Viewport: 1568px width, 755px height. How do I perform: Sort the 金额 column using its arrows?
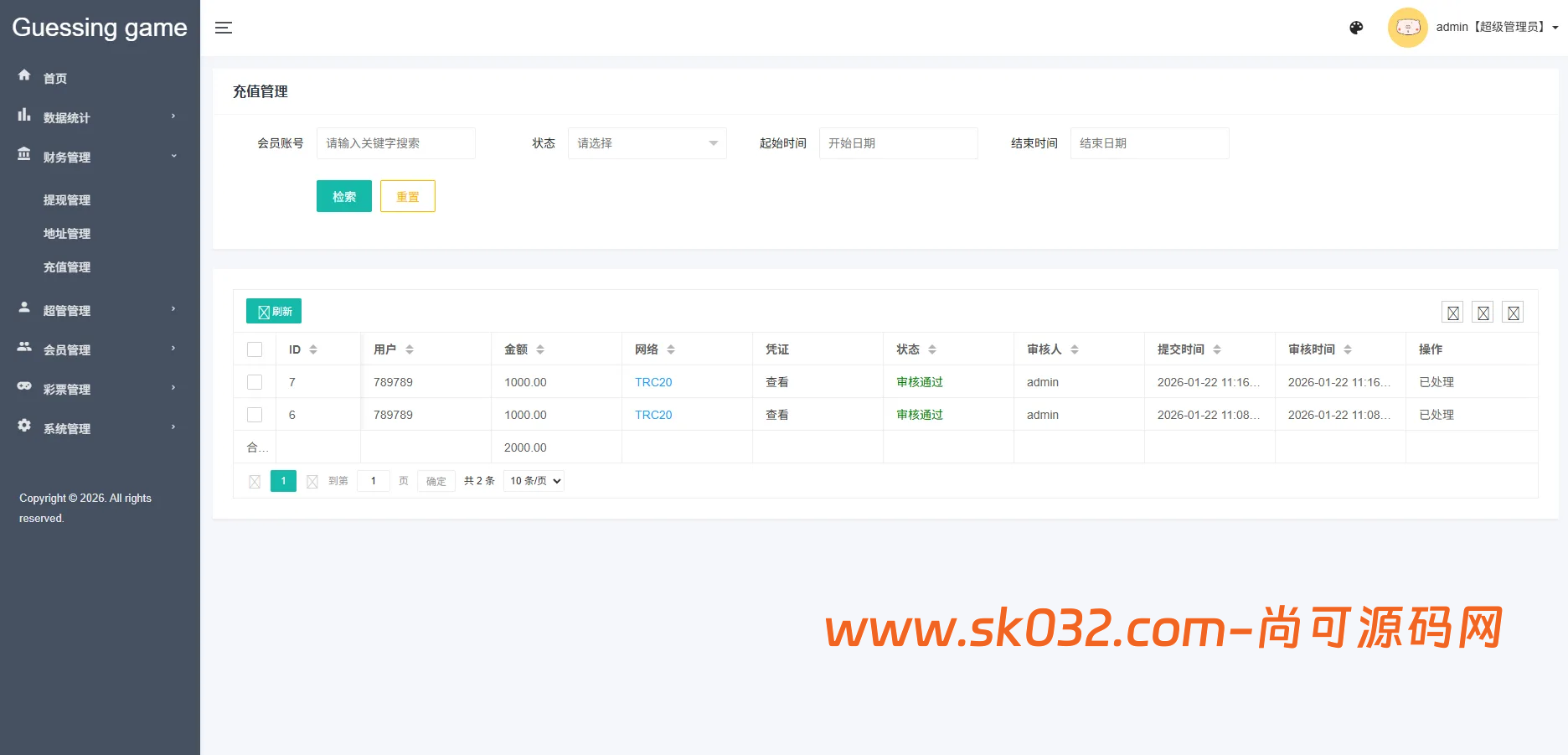point(540,349)
